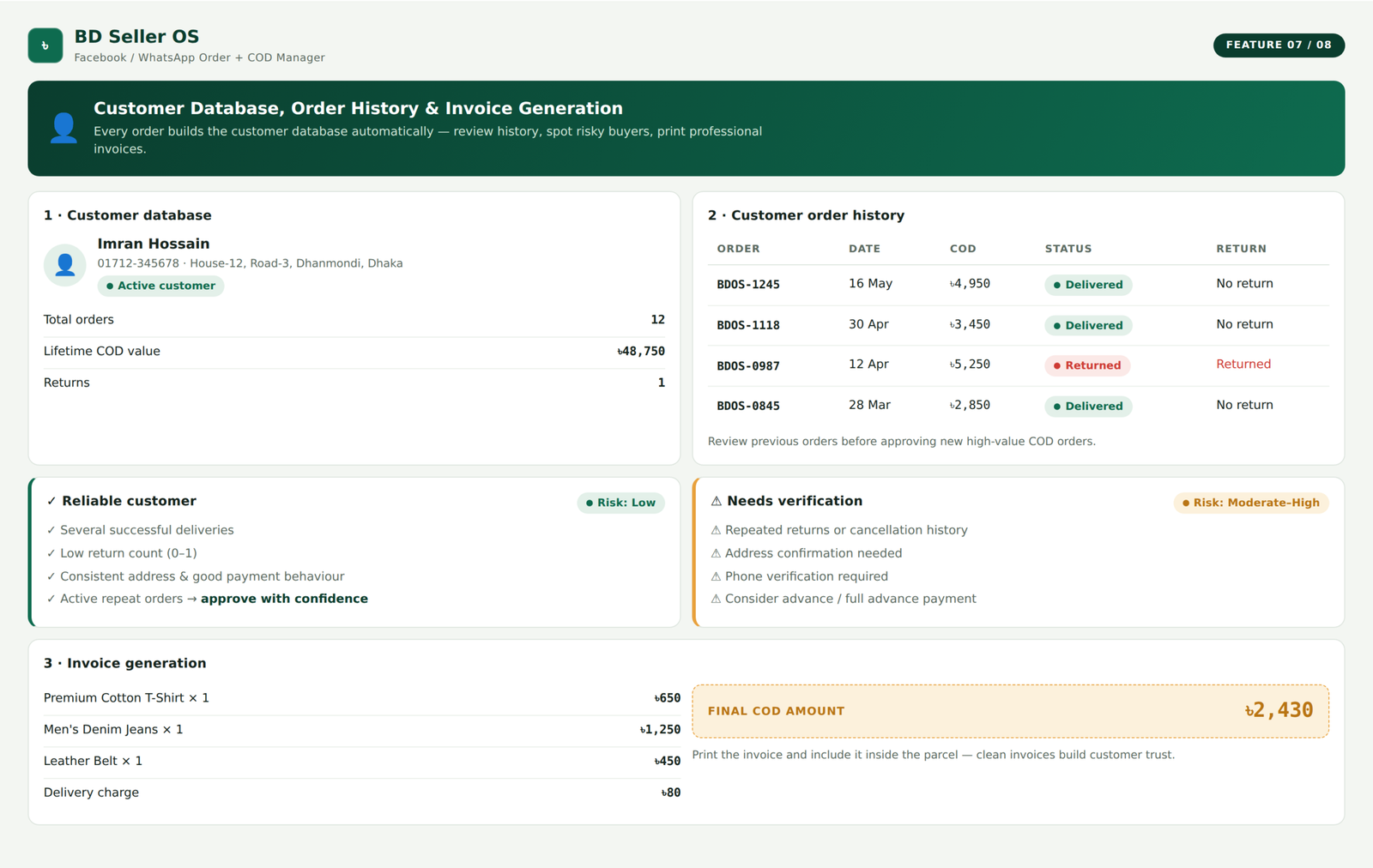Click Imran Hossain's profile avatar

(x=65, y=265)
